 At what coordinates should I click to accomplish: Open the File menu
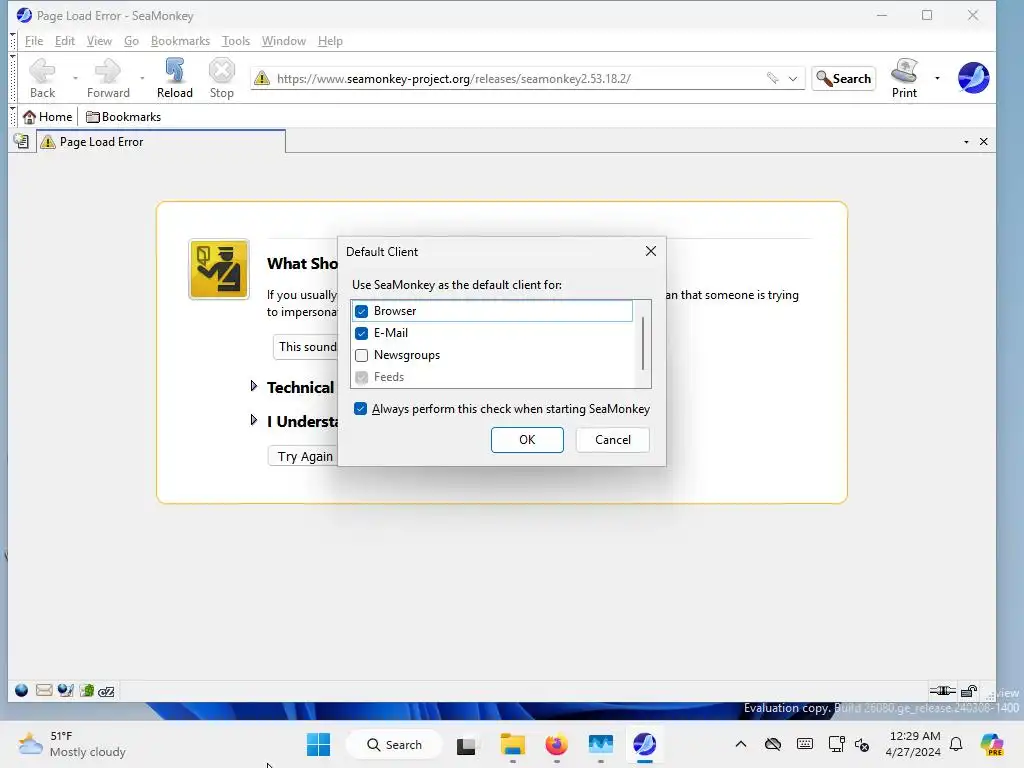(x=34, y=40)
